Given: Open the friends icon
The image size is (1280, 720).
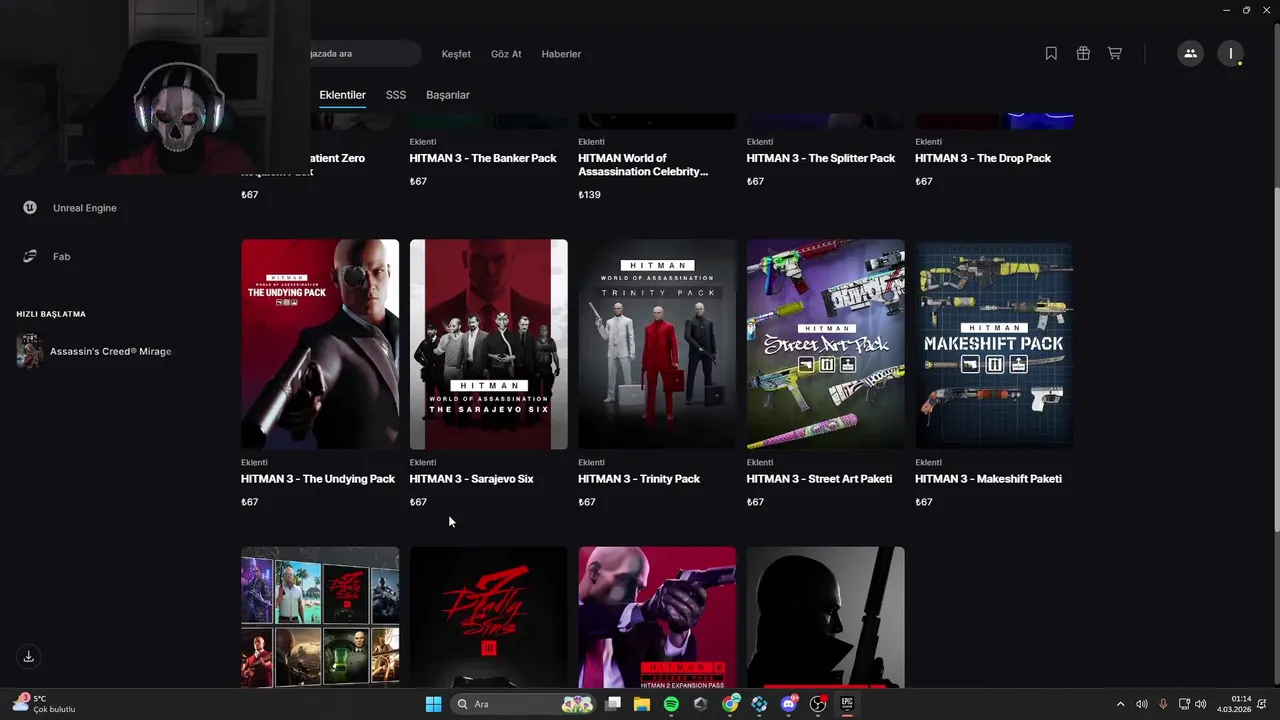Looking at the screenshot, I should [1190, 54].
